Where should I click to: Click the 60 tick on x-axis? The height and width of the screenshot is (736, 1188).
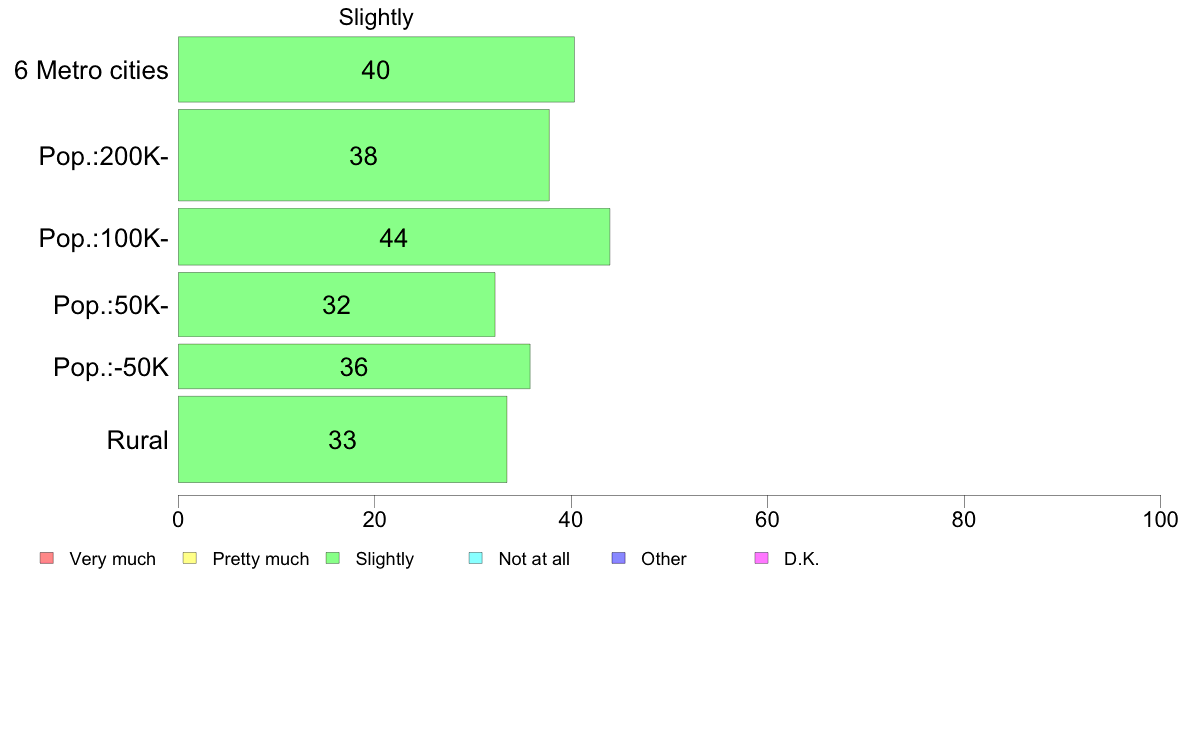pos(768,520)
